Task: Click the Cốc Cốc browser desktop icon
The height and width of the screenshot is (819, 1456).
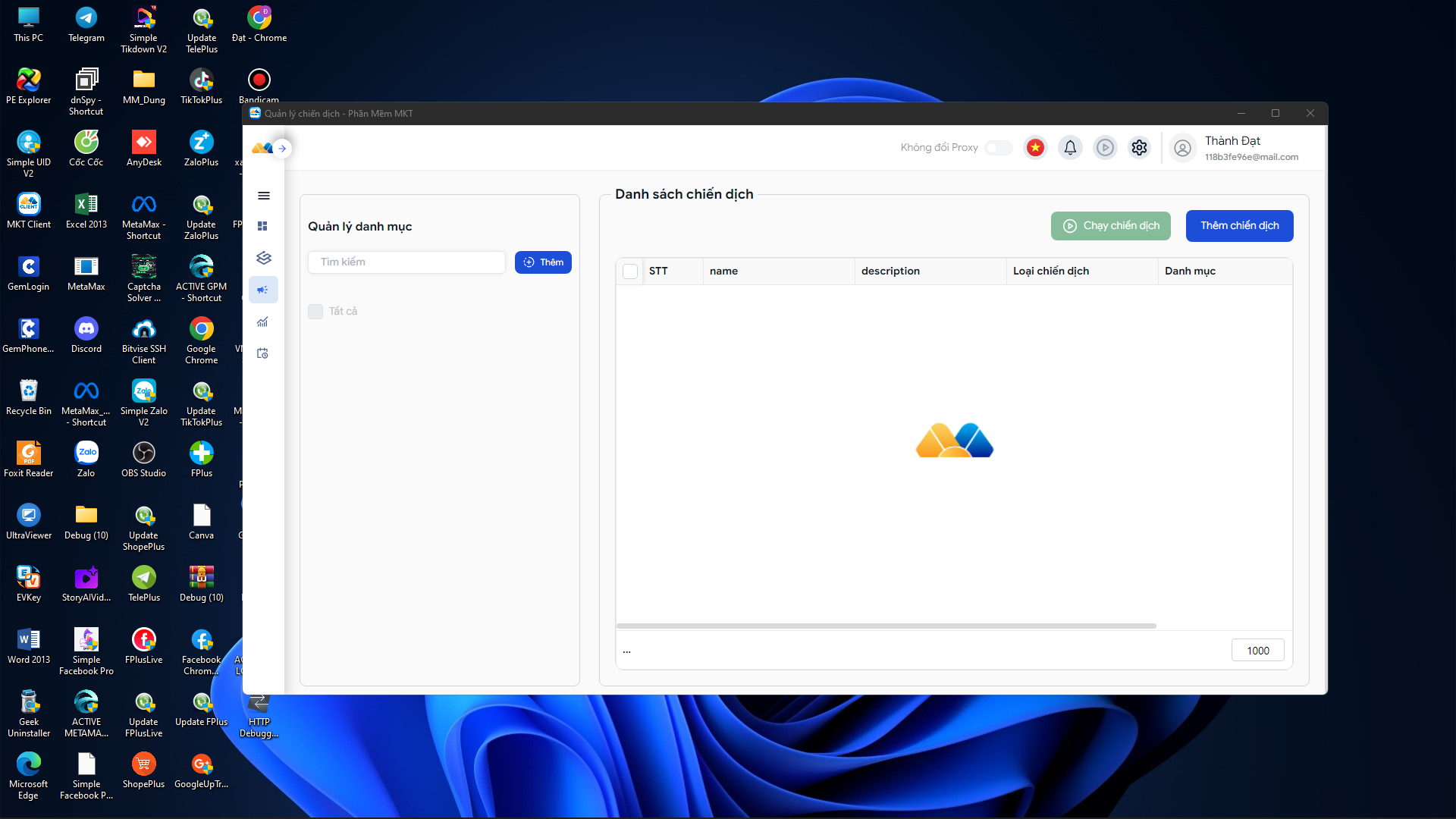Action: pos(86,149)
